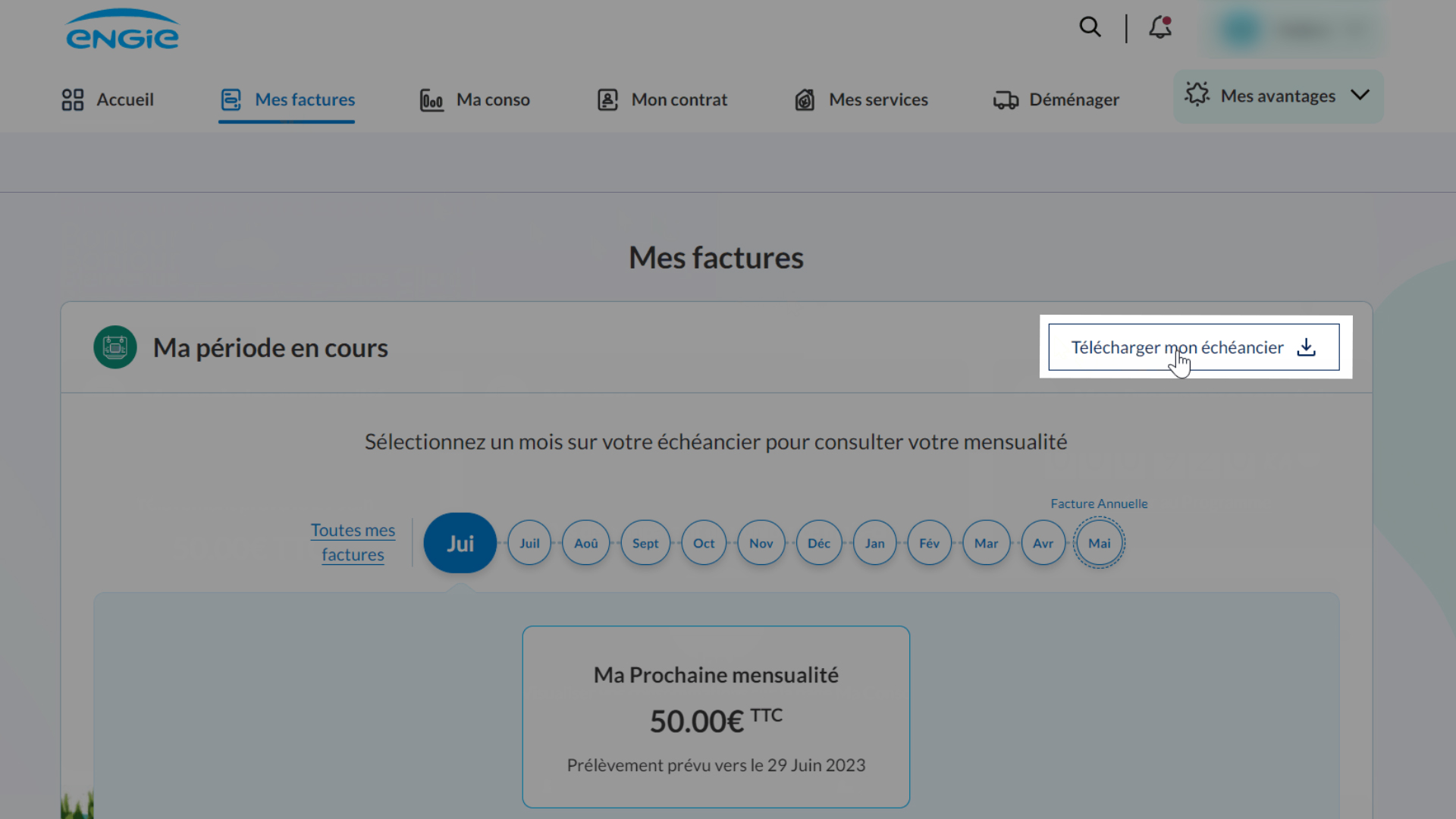
Task: Select the Mai annual invoice month
Action: tap(1099, 543)
